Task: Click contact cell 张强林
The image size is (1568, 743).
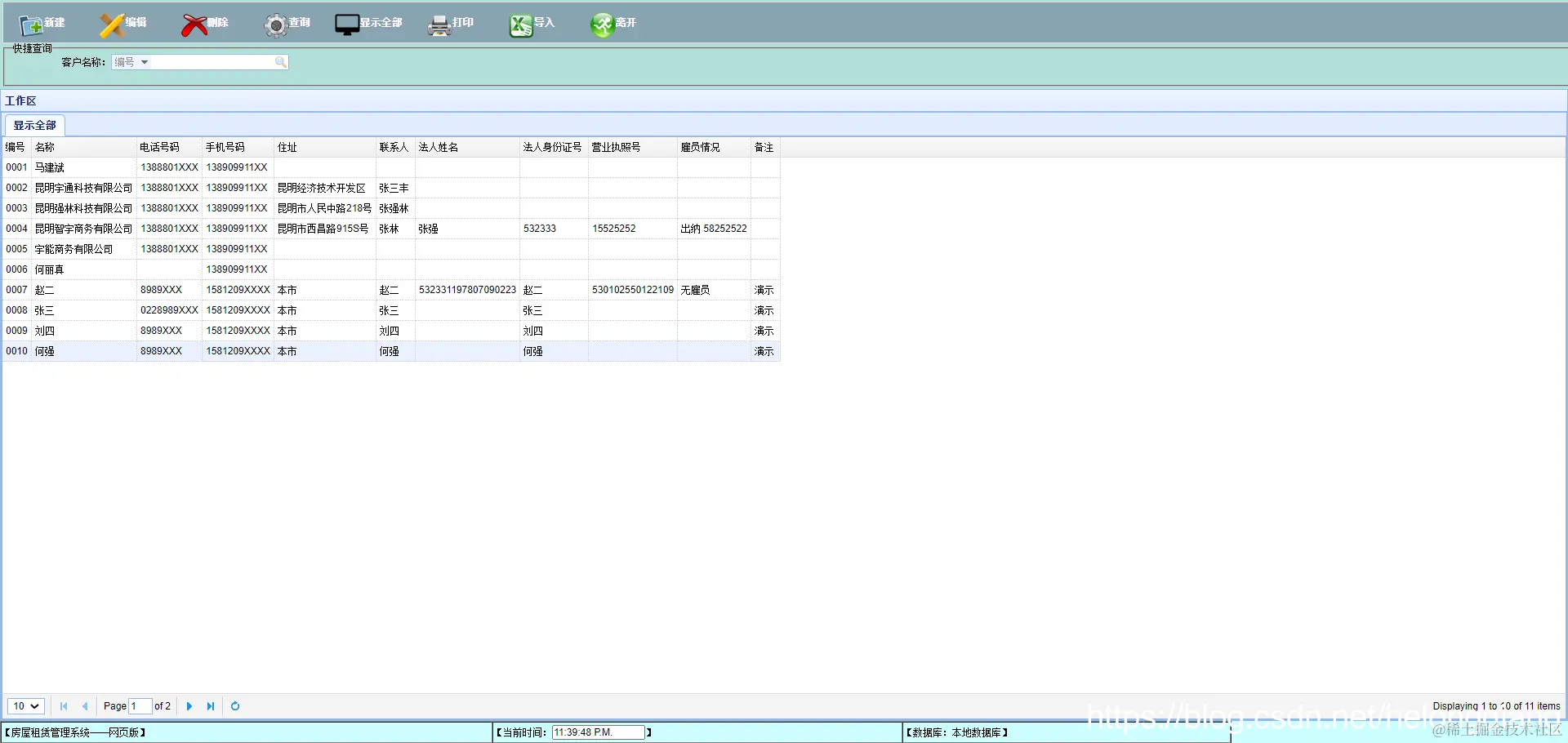Action: pyautogui.click(x=395, y=208)
